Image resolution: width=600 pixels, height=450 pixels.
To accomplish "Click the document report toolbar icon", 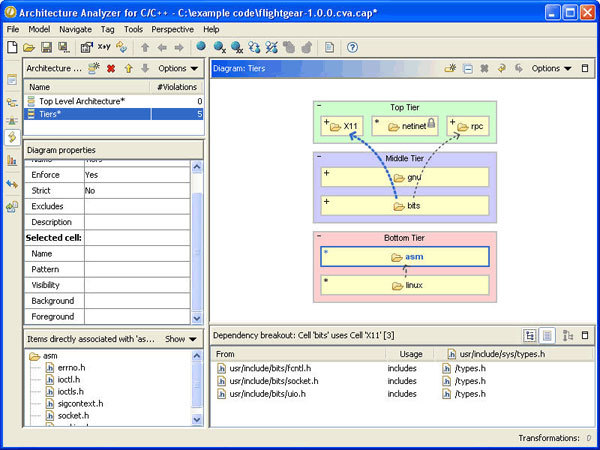I will pos(329,47).
